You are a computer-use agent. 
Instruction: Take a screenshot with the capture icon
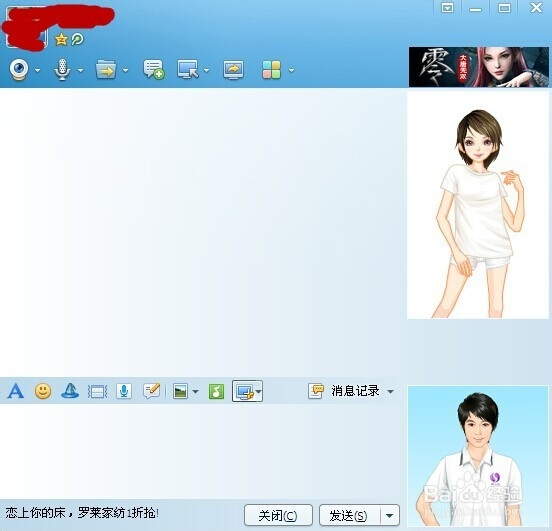[245, 391]
